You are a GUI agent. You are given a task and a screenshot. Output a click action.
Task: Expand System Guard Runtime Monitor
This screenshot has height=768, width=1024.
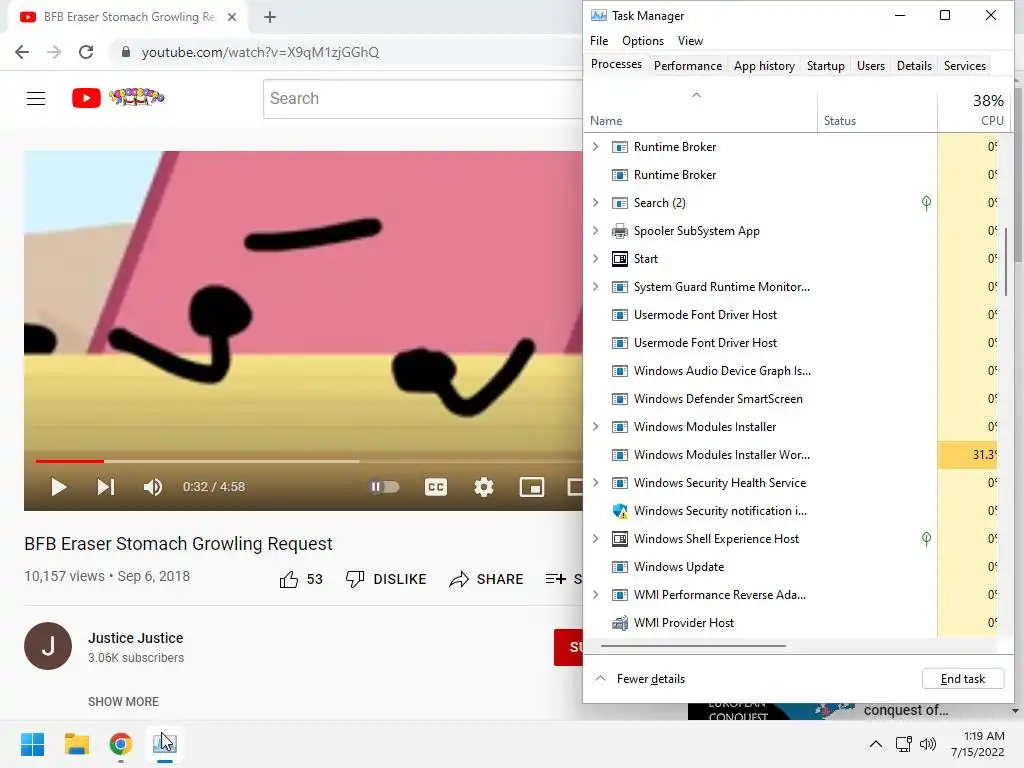point(596,287)
